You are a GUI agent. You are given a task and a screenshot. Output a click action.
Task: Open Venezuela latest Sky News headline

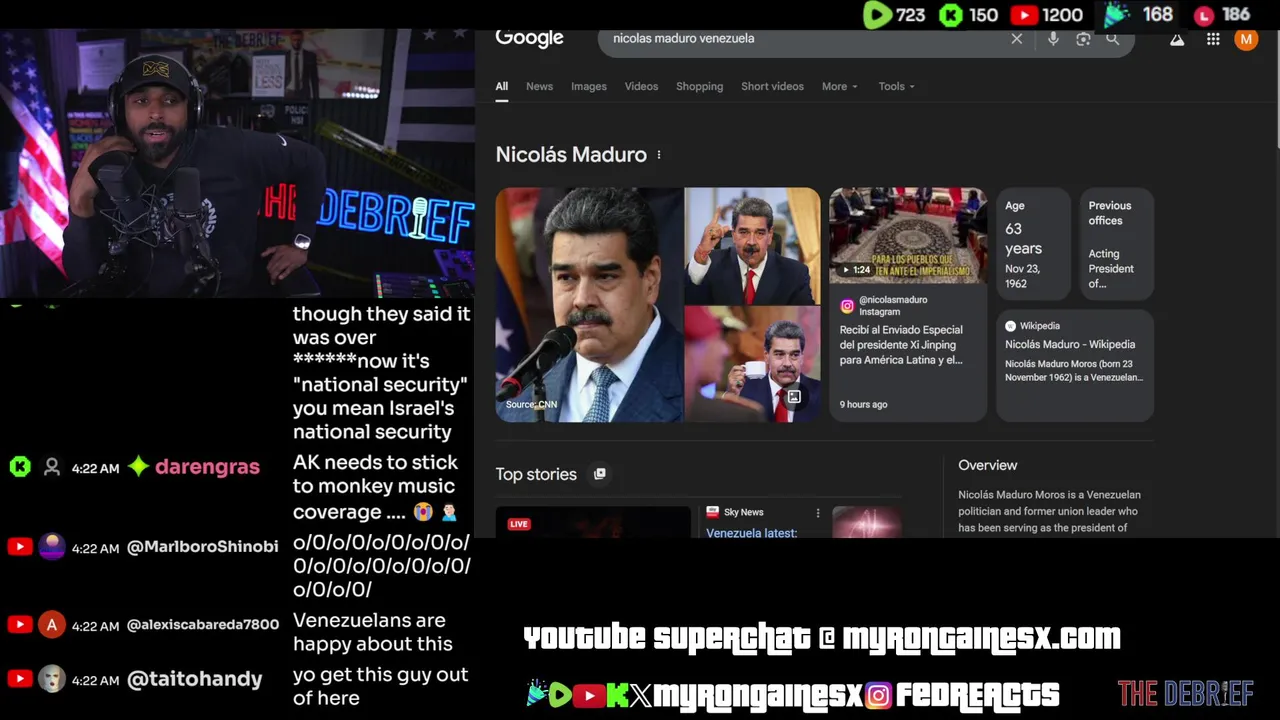coord(751,533)
